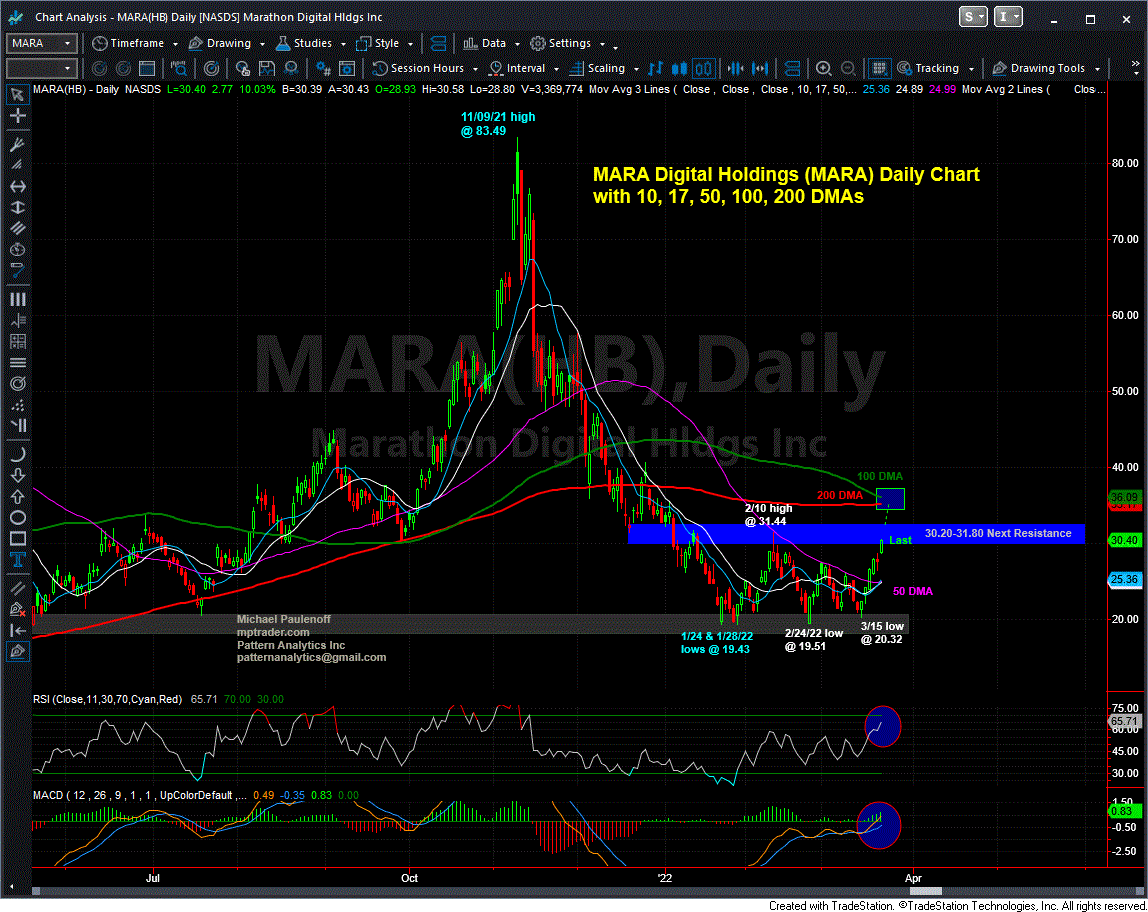Pick the horizontal extension arrow tool
The width and height of the screenshot is (1148, 912).
pyautogui.click(x=18, y=187)
